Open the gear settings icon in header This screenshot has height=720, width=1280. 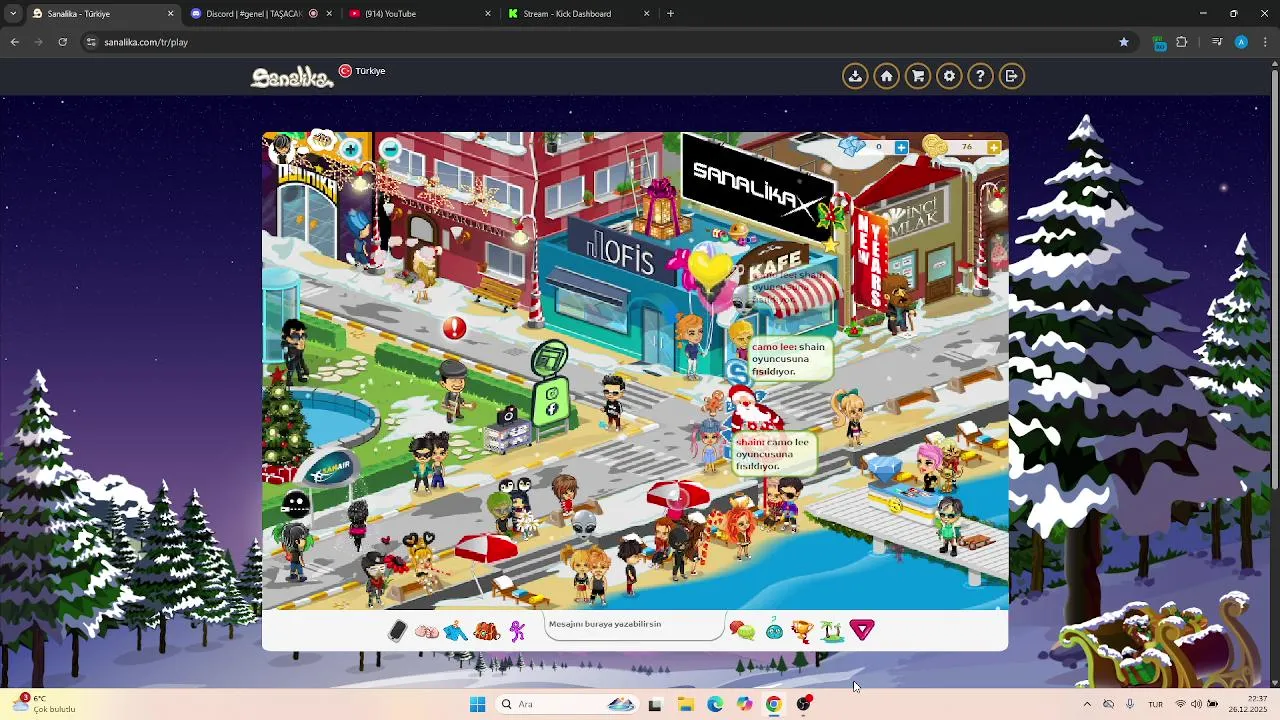[x=949, y=76]
